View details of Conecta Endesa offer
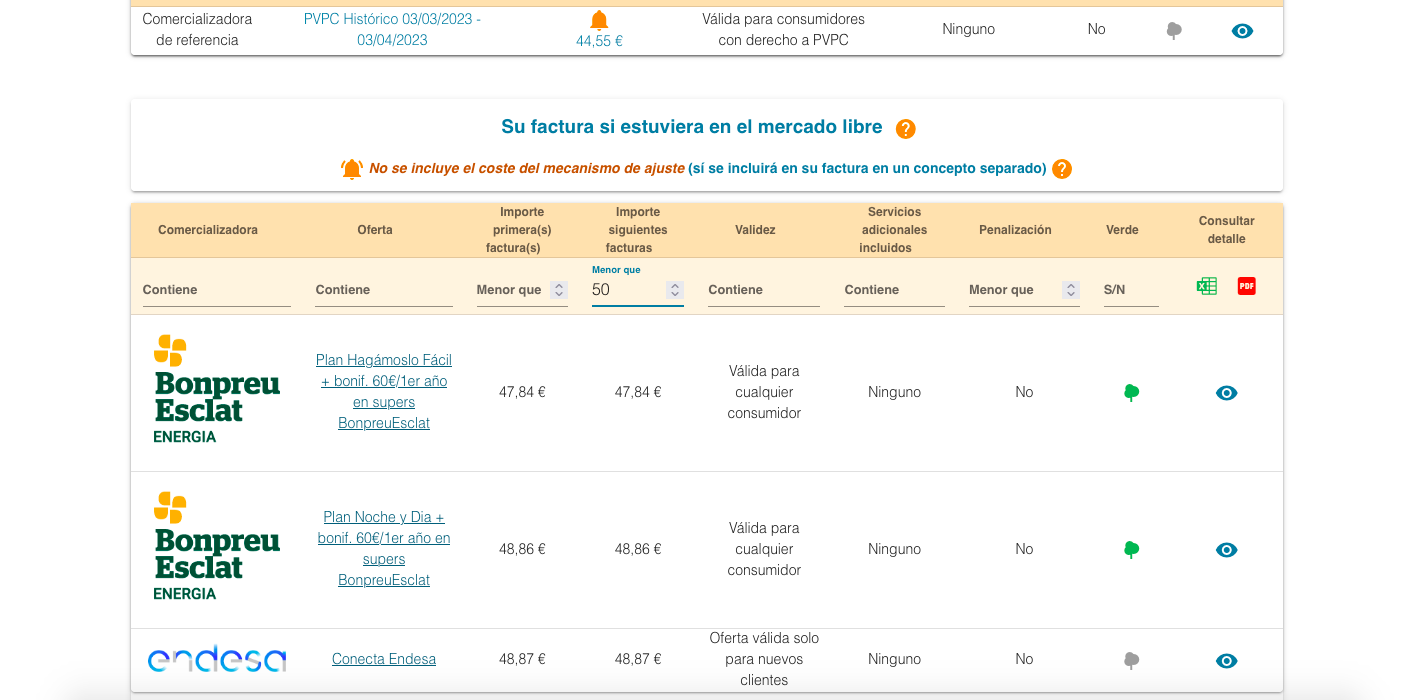Screen dimensions: 1415x700 1227,661
